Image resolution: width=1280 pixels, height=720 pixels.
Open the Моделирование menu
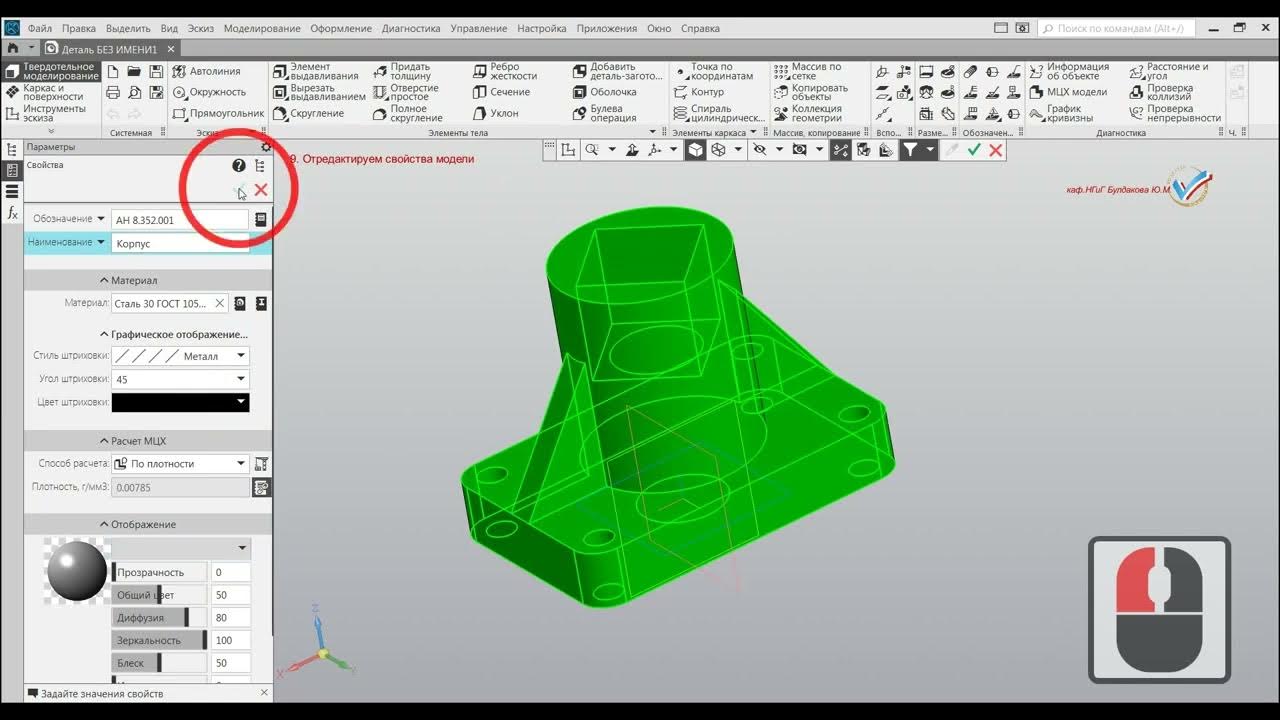(262, 29)
